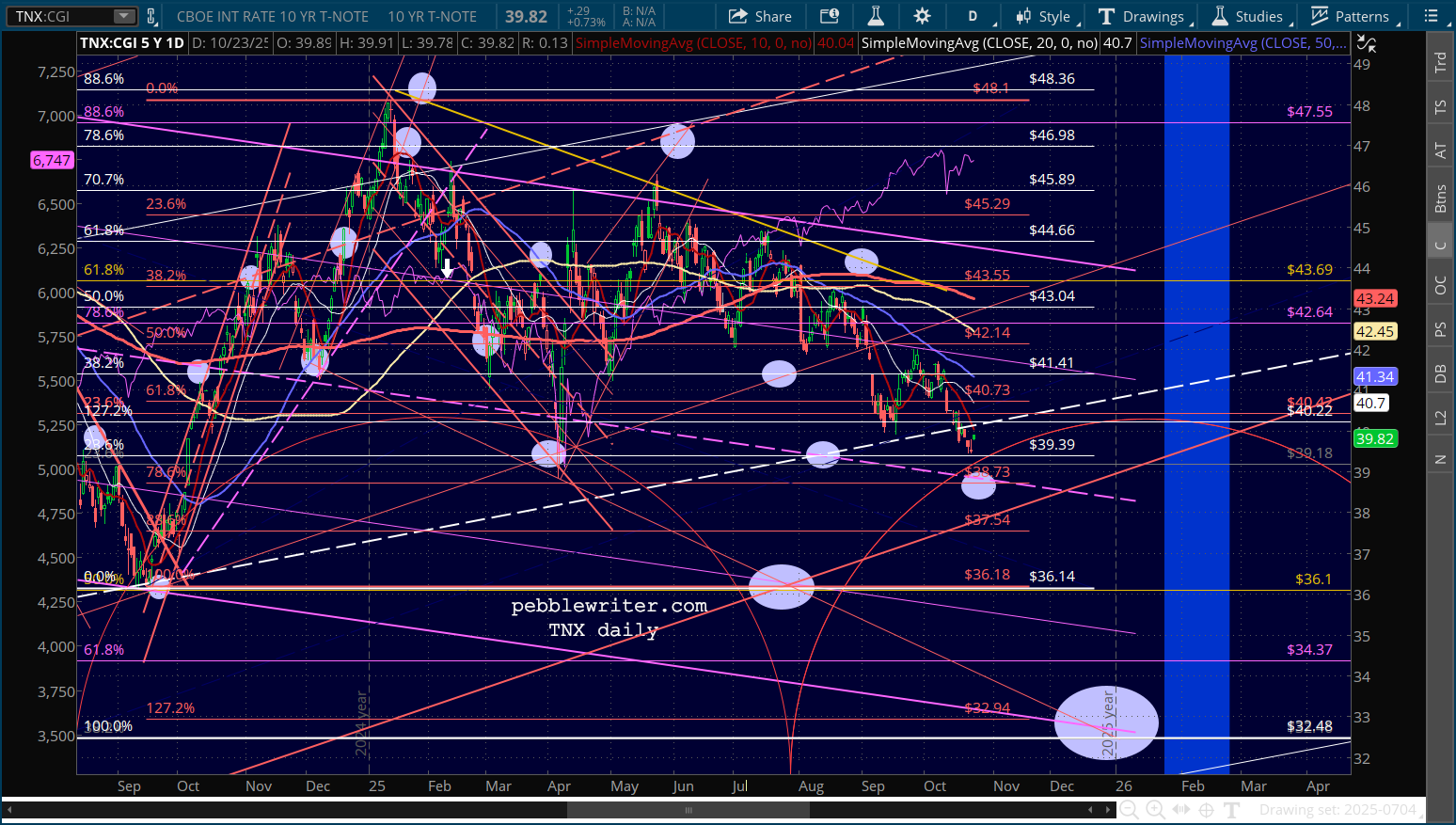1456x825 pixels.
Task: Activate the crosshair cursor icon
Action: (1206, 809)
